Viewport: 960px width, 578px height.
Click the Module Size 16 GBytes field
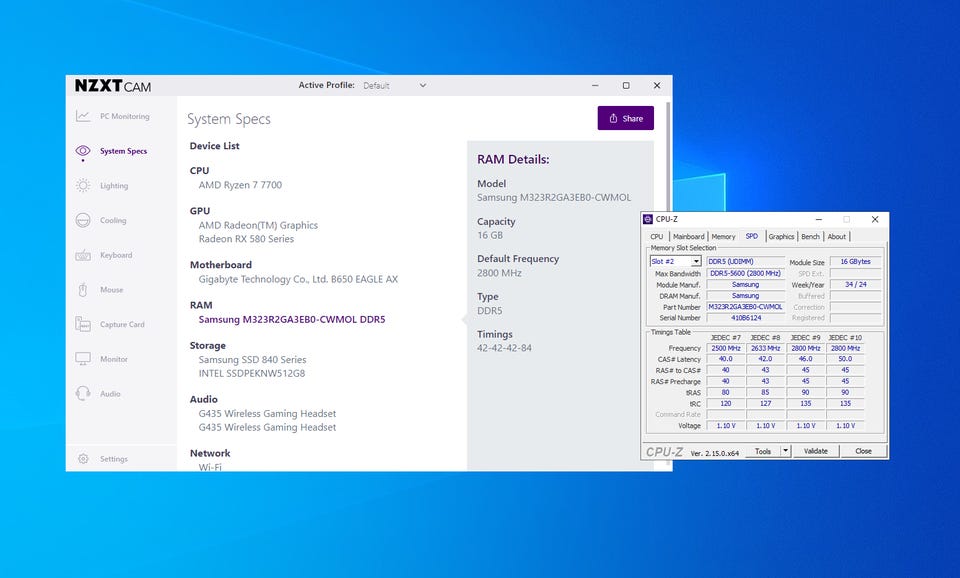tap(855, 261)
